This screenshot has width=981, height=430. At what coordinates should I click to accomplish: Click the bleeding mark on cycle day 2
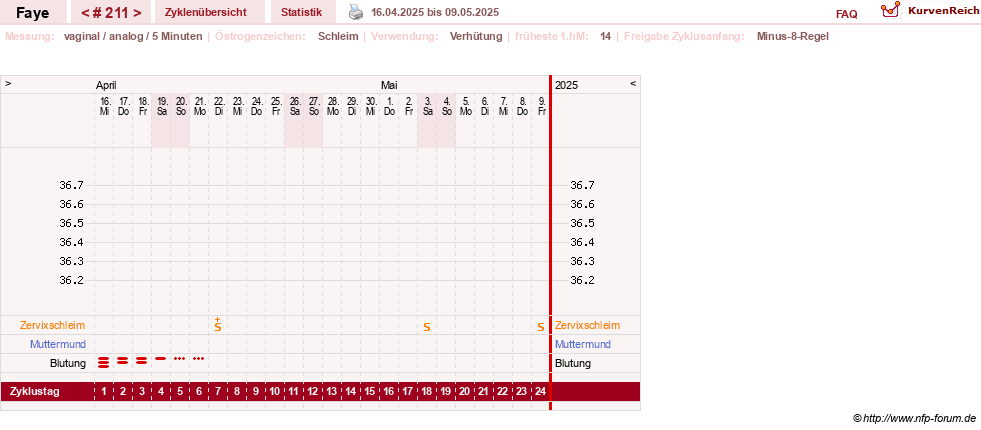click(123, 360)
